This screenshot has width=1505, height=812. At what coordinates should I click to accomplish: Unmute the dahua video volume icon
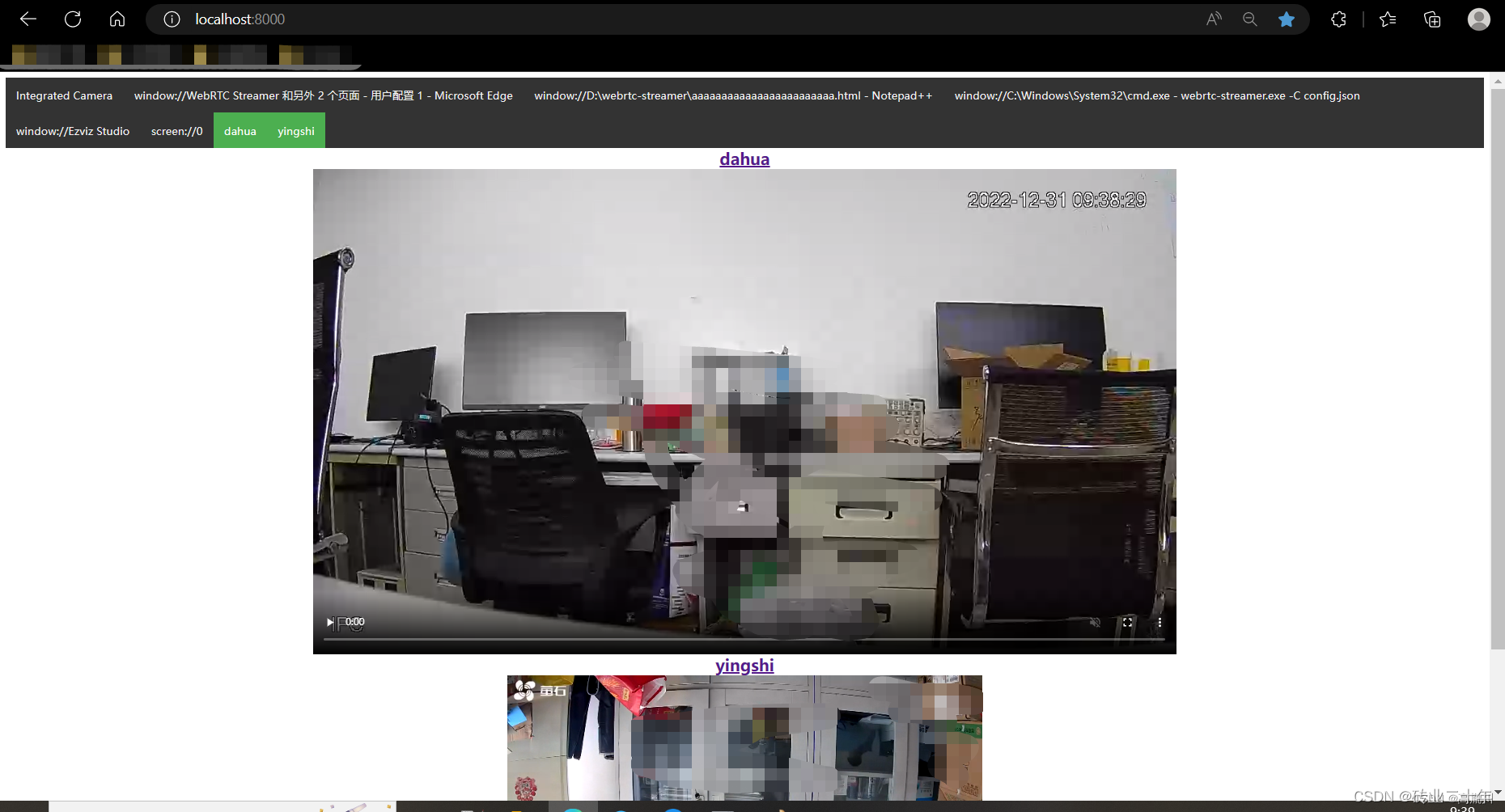(1095, 622)
